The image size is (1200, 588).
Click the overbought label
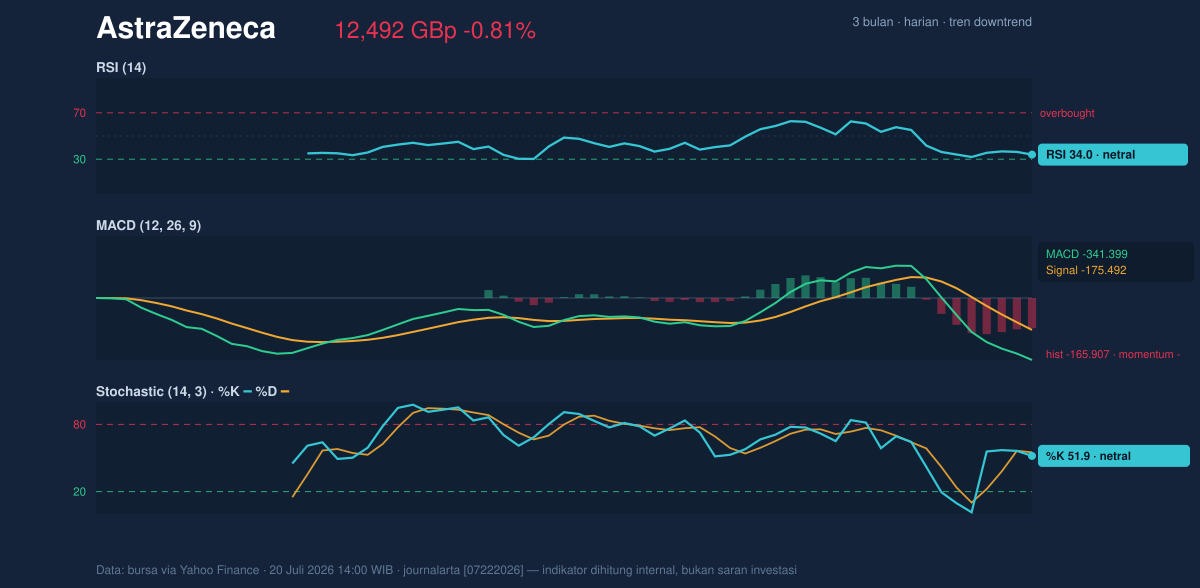click(1068, 113)
